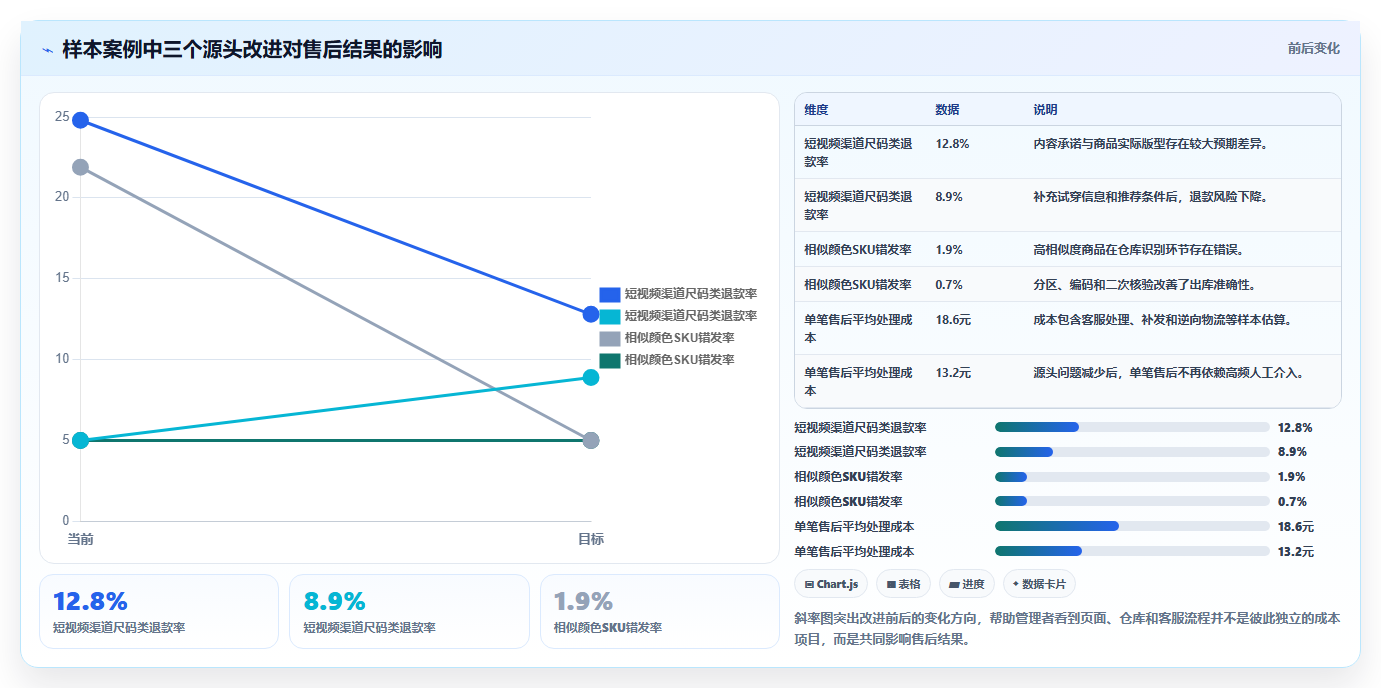Click the description 高相似度商品在仓库识别环节存在错误

point(1138,250)
